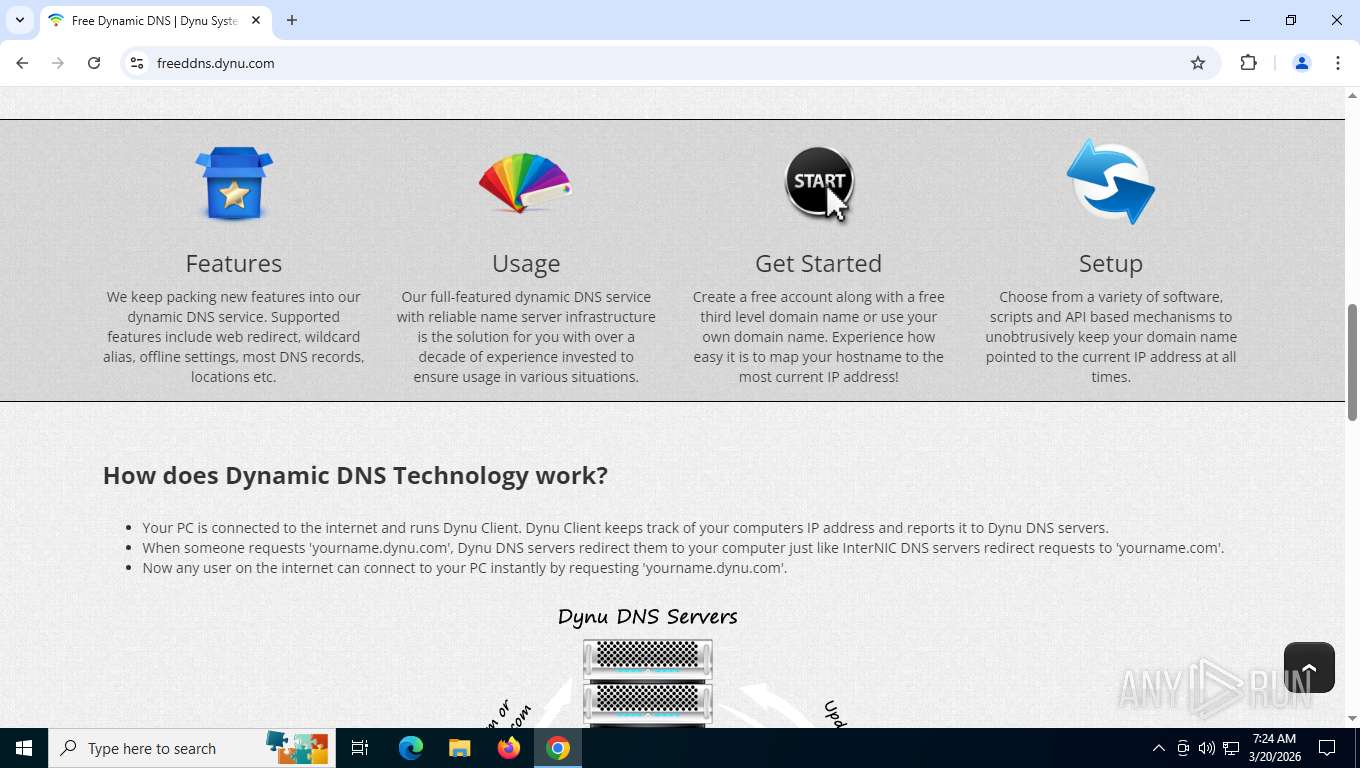Click the Chrome taskbar icon
The image size is (1360, 768).
(558, 748)
